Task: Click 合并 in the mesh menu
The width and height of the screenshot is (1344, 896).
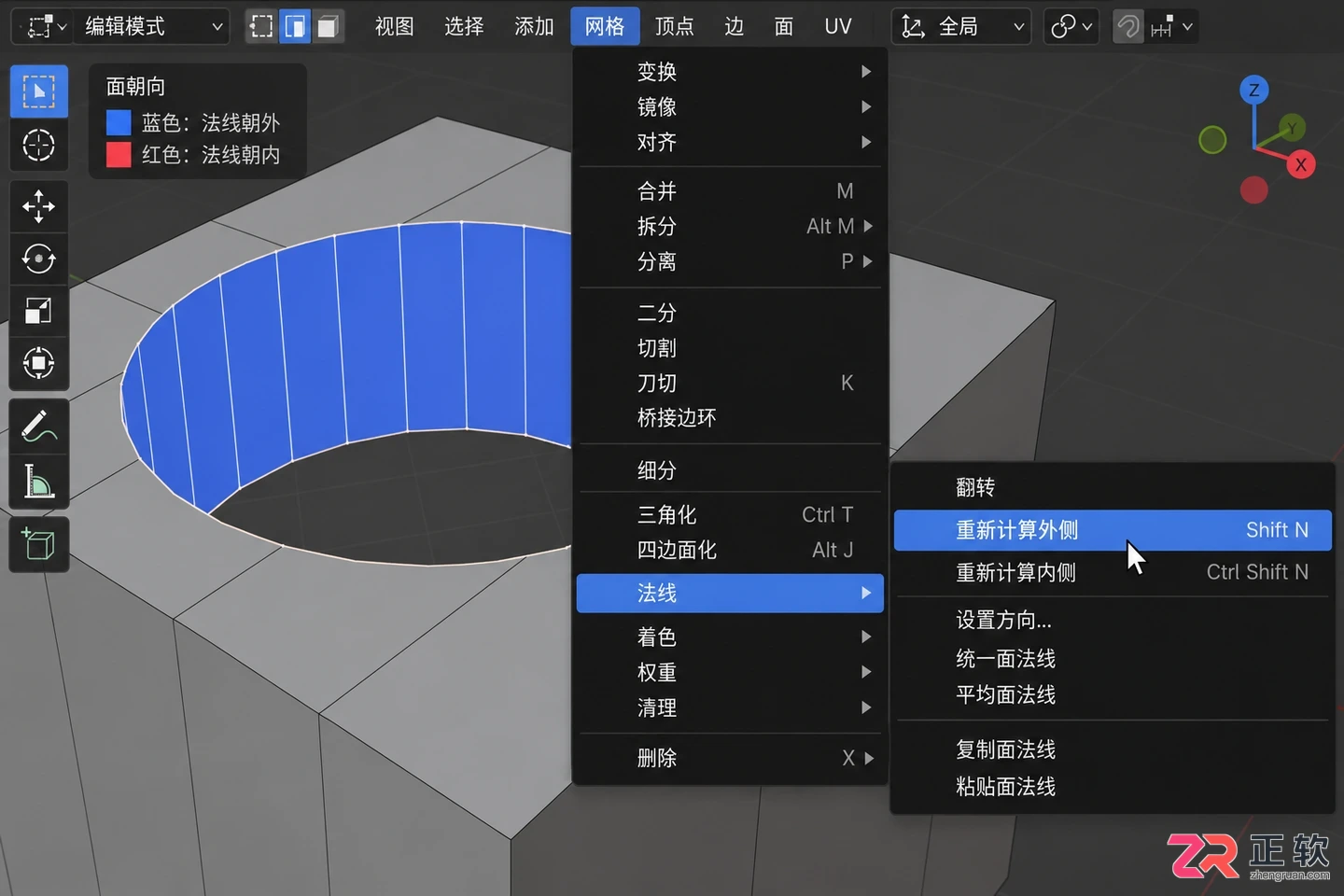Action: (x=730, y=190)
